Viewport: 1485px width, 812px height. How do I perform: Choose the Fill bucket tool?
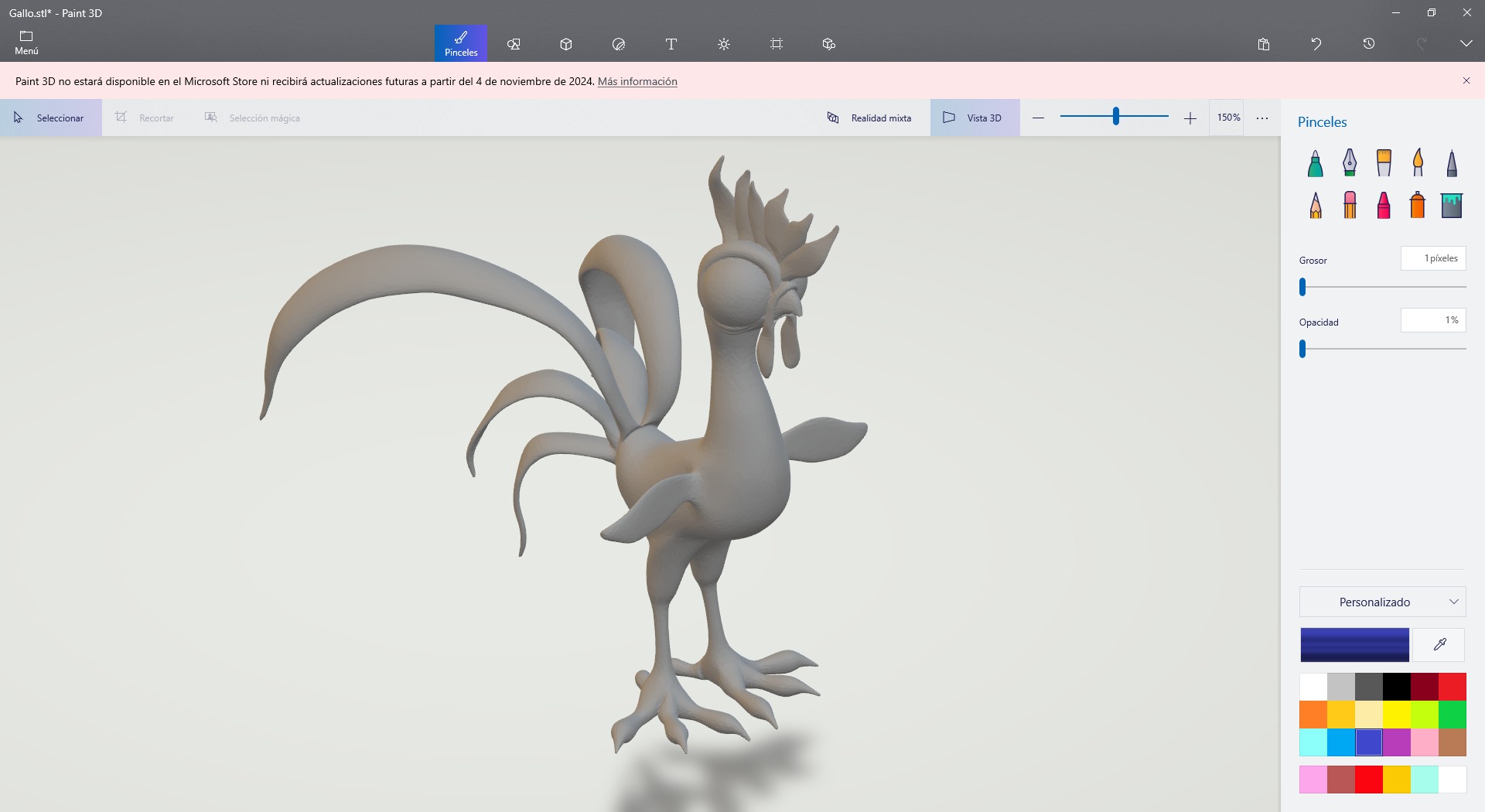(x=1452, y=206)
